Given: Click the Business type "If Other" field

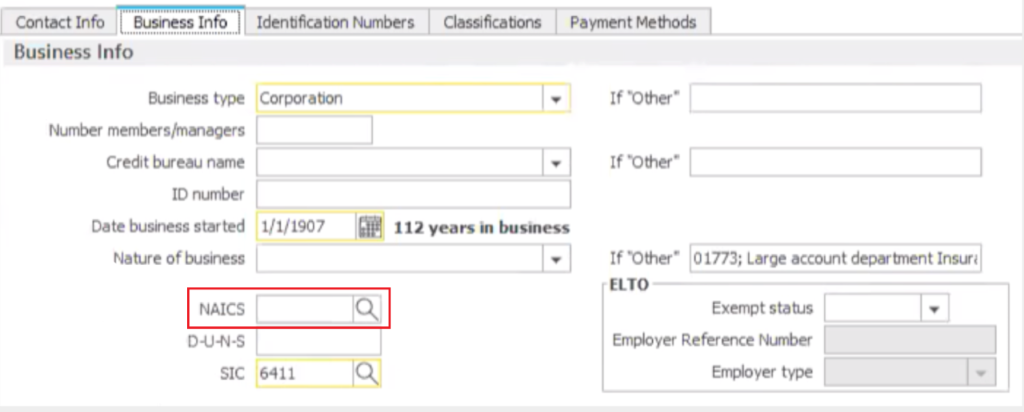Looking at the screenshot, I should coord(835,99).
